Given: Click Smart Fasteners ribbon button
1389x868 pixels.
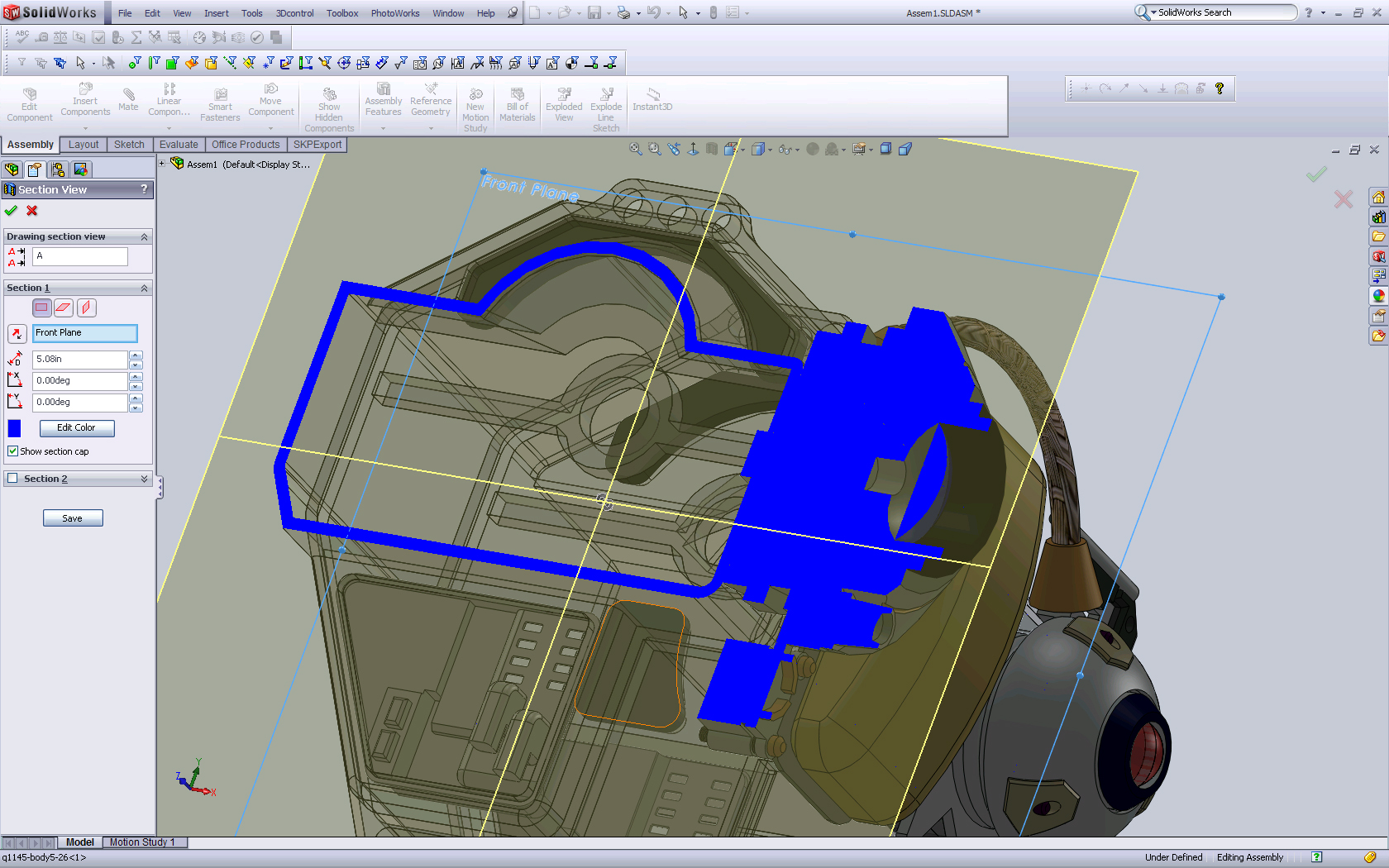Looking at the screenshot, I should 220,105.
